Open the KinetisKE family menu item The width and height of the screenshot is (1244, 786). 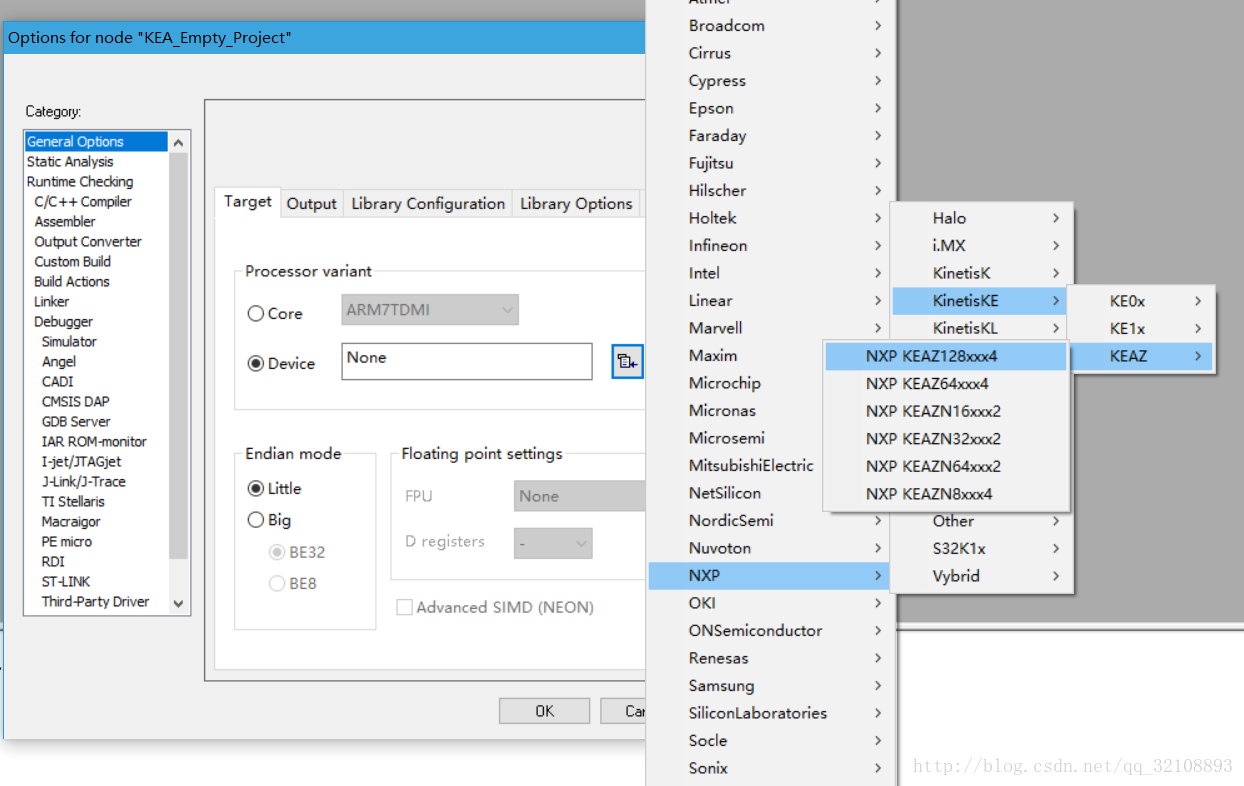[x=980, y=301]
